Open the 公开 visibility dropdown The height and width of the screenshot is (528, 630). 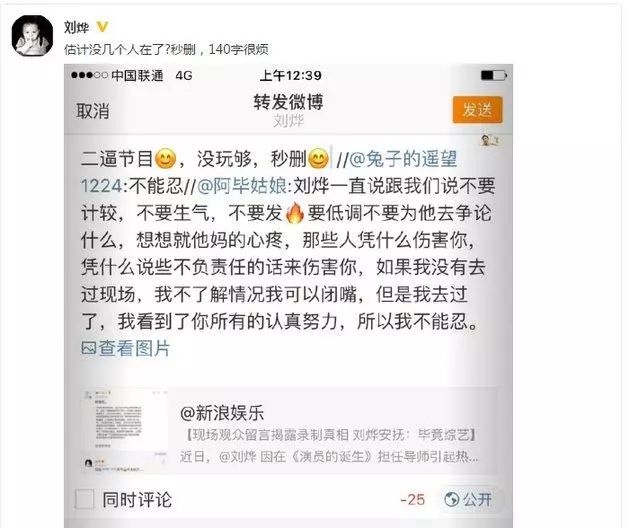click(x=468, y=499)
